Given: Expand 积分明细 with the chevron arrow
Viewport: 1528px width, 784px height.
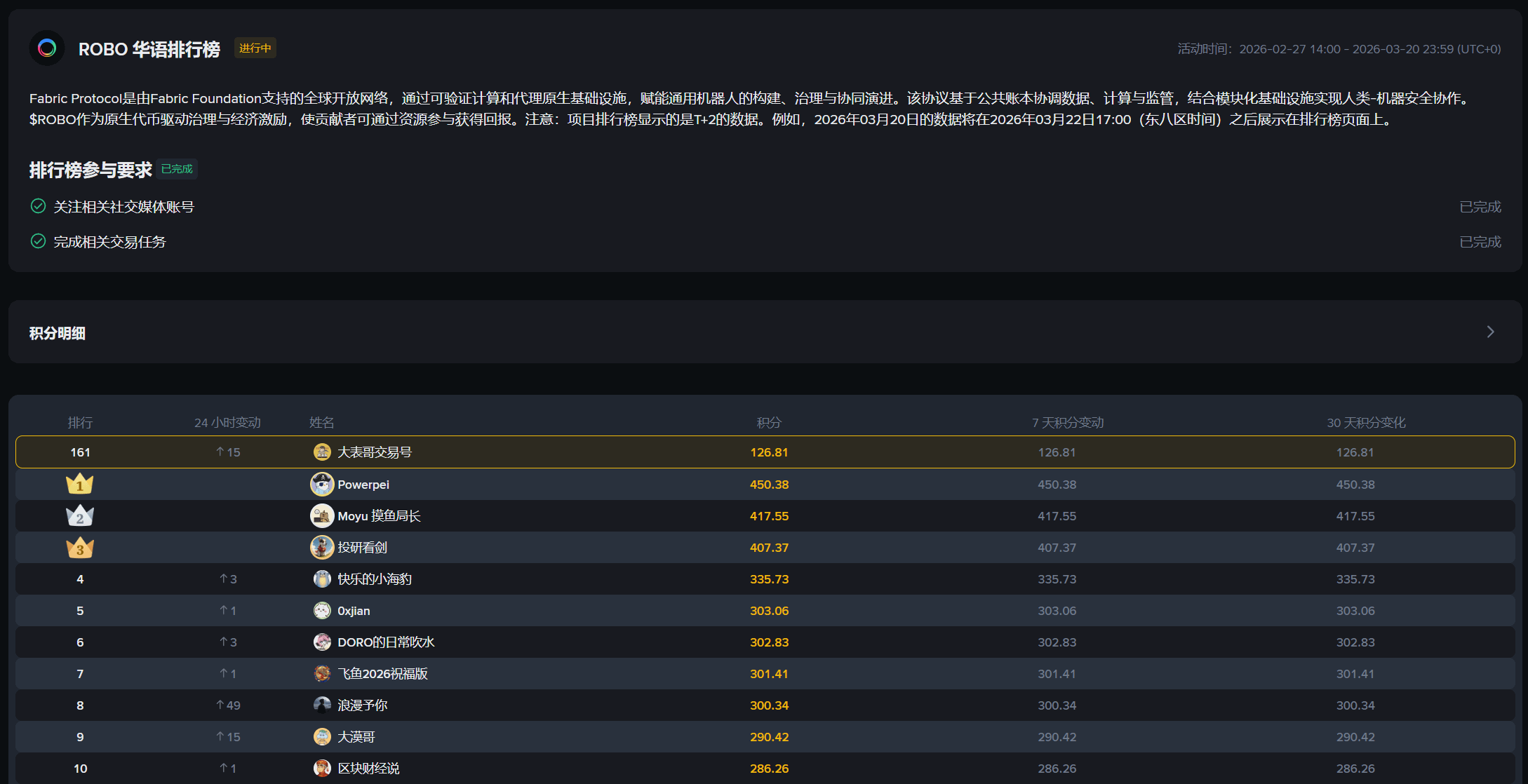Looking at the screenshot, I should pos(1490,332).
